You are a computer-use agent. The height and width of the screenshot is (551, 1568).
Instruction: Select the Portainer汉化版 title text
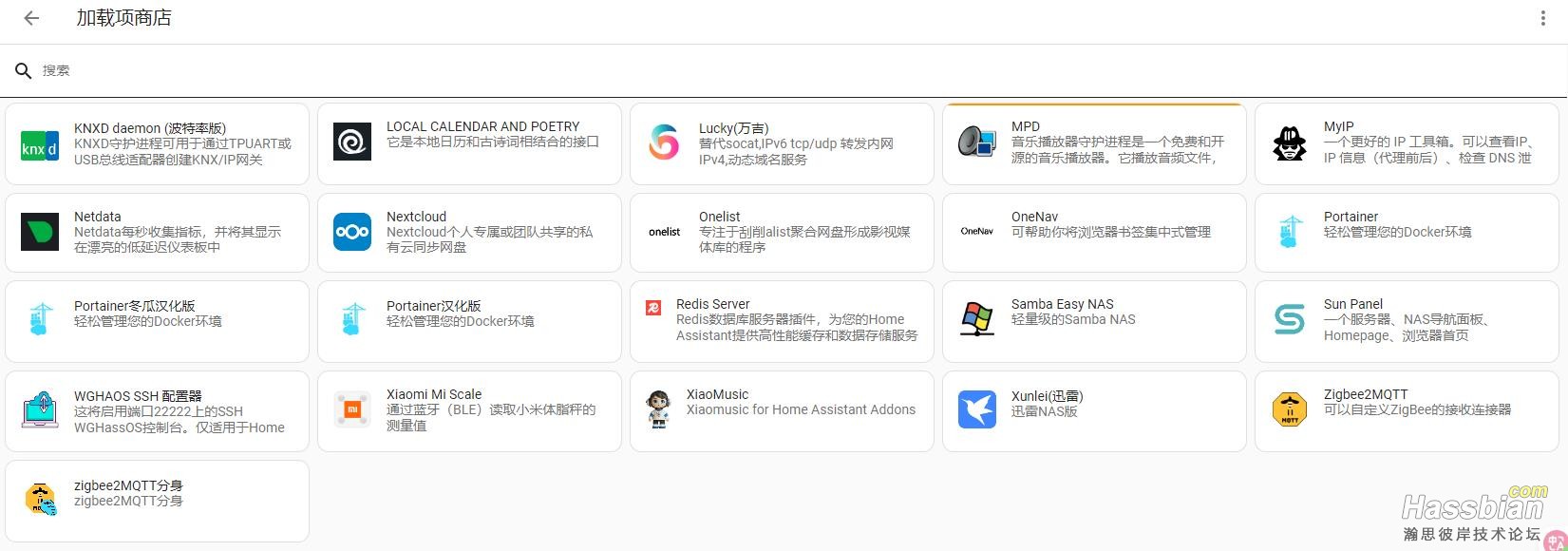point(433,306)
